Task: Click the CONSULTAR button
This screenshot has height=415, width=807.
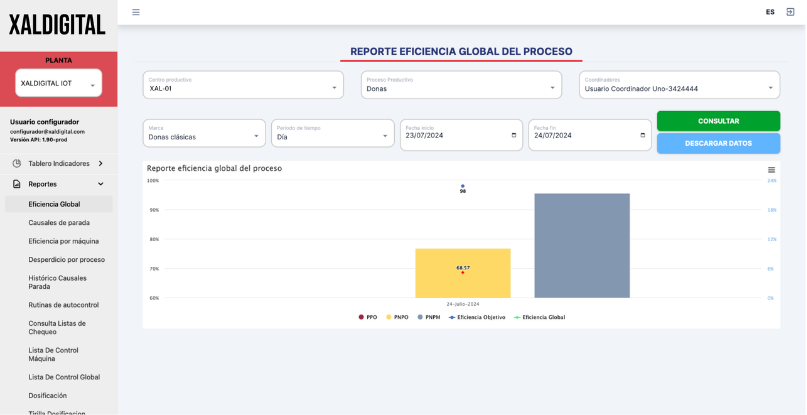Action: (x=718, y=121)
